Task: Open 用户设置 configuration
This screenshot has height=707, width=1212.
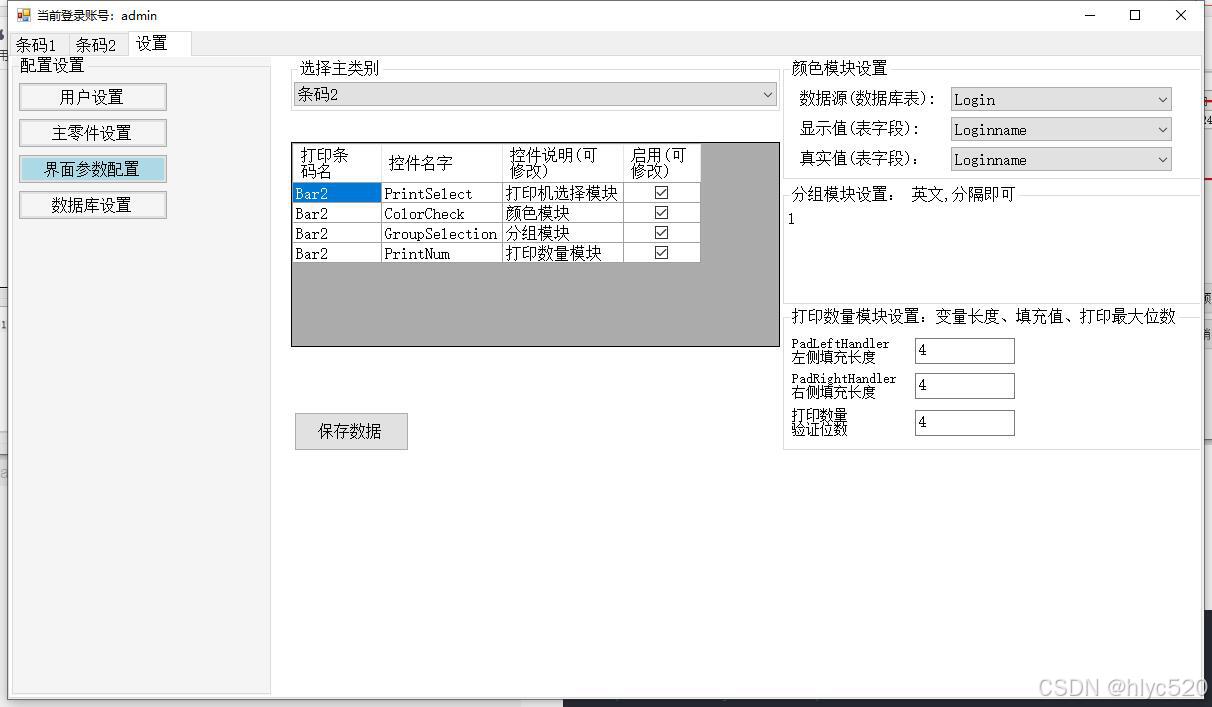Action: (x=92, y=97)
